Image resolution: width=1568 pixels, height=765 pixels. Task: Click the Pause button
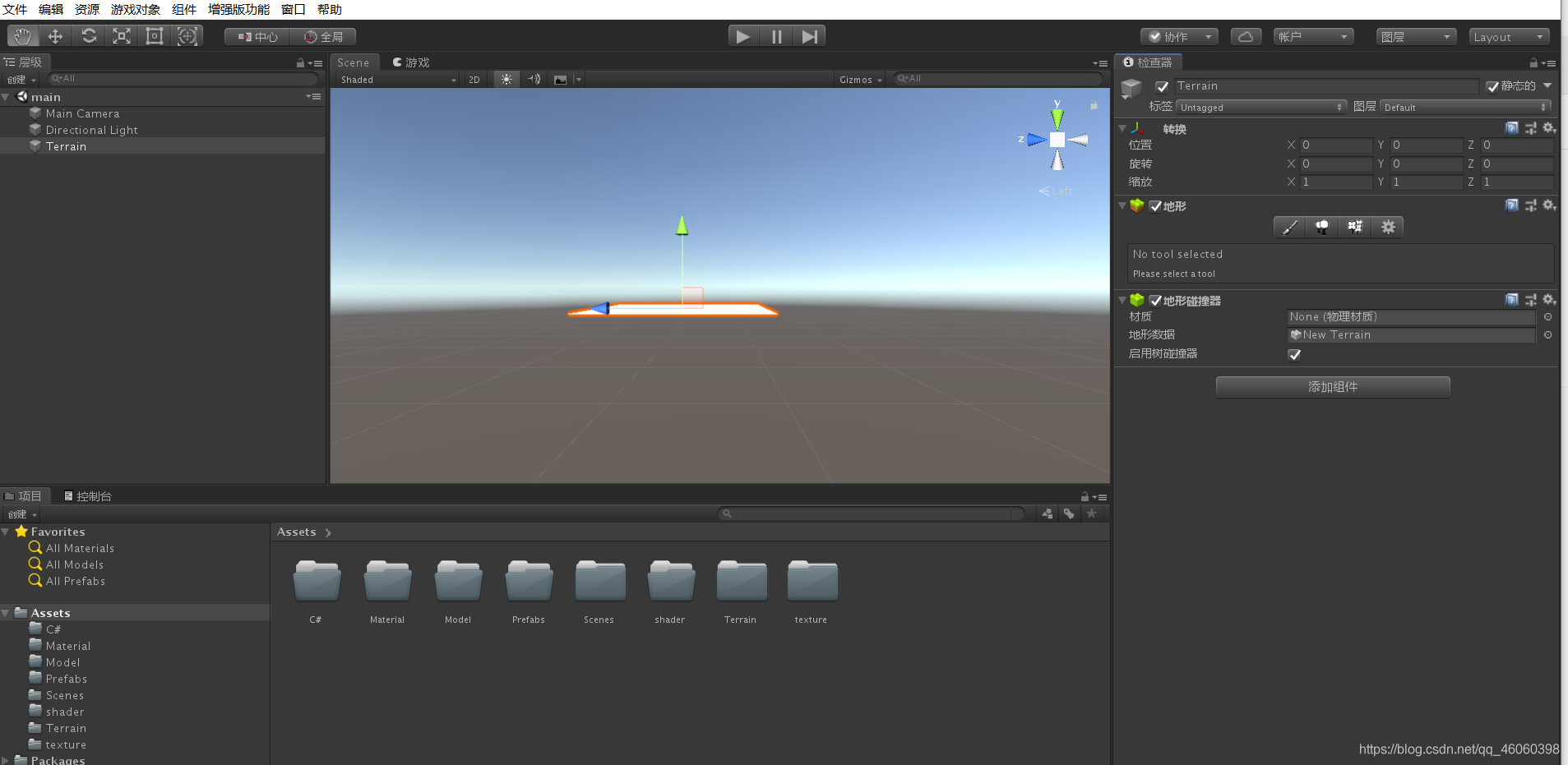[777, 36]
